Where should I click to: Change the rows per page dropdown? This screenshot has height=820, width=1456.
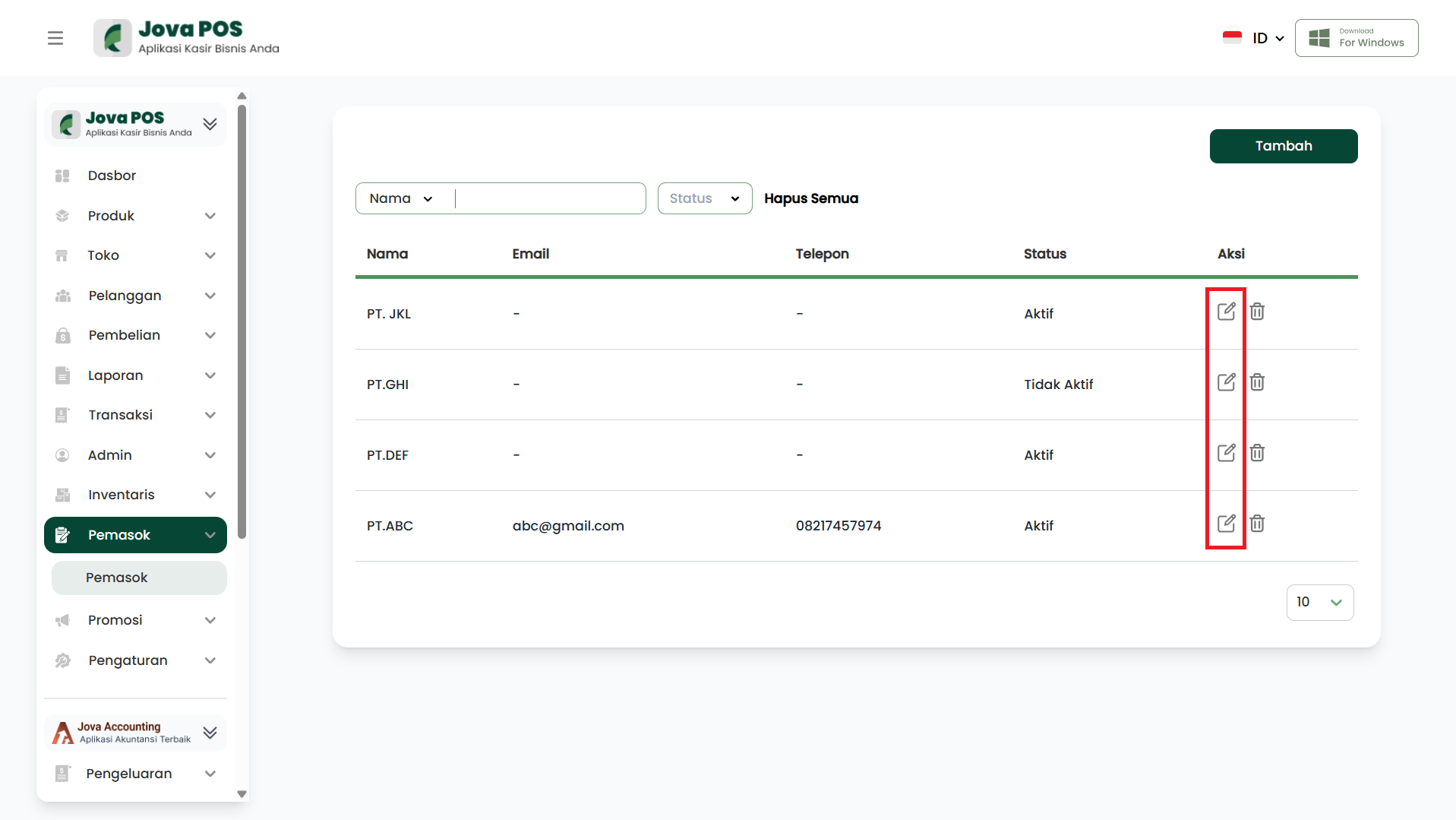click(x=1319, y=602)
